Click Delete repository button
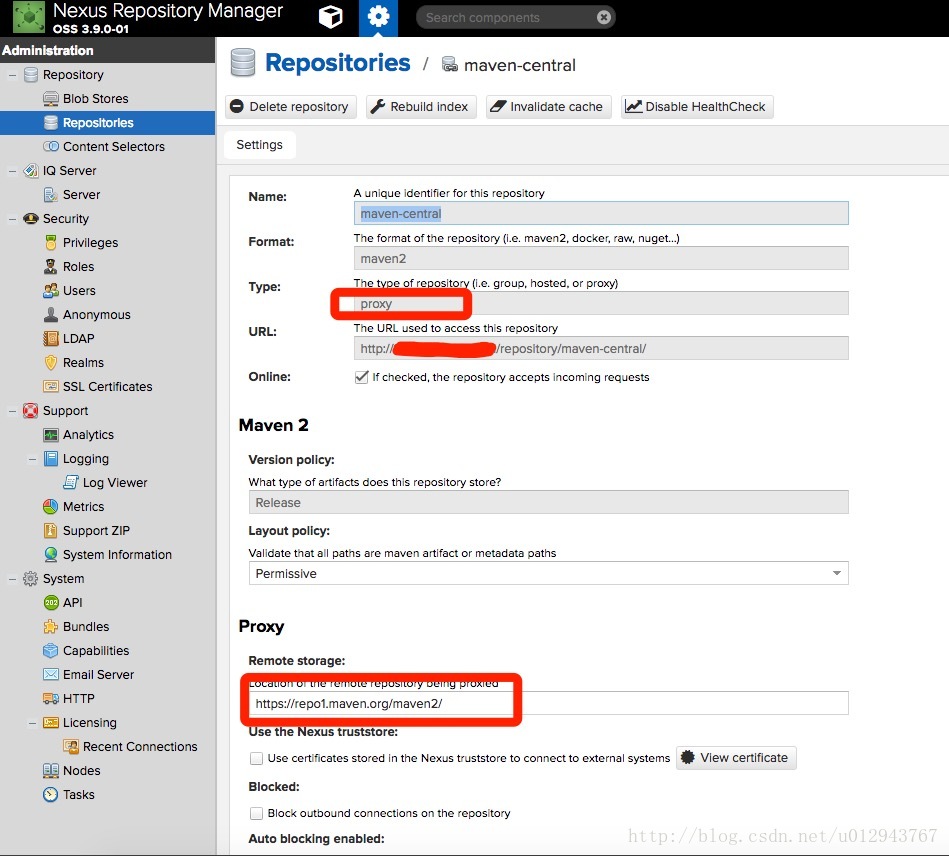 (291, 107)
